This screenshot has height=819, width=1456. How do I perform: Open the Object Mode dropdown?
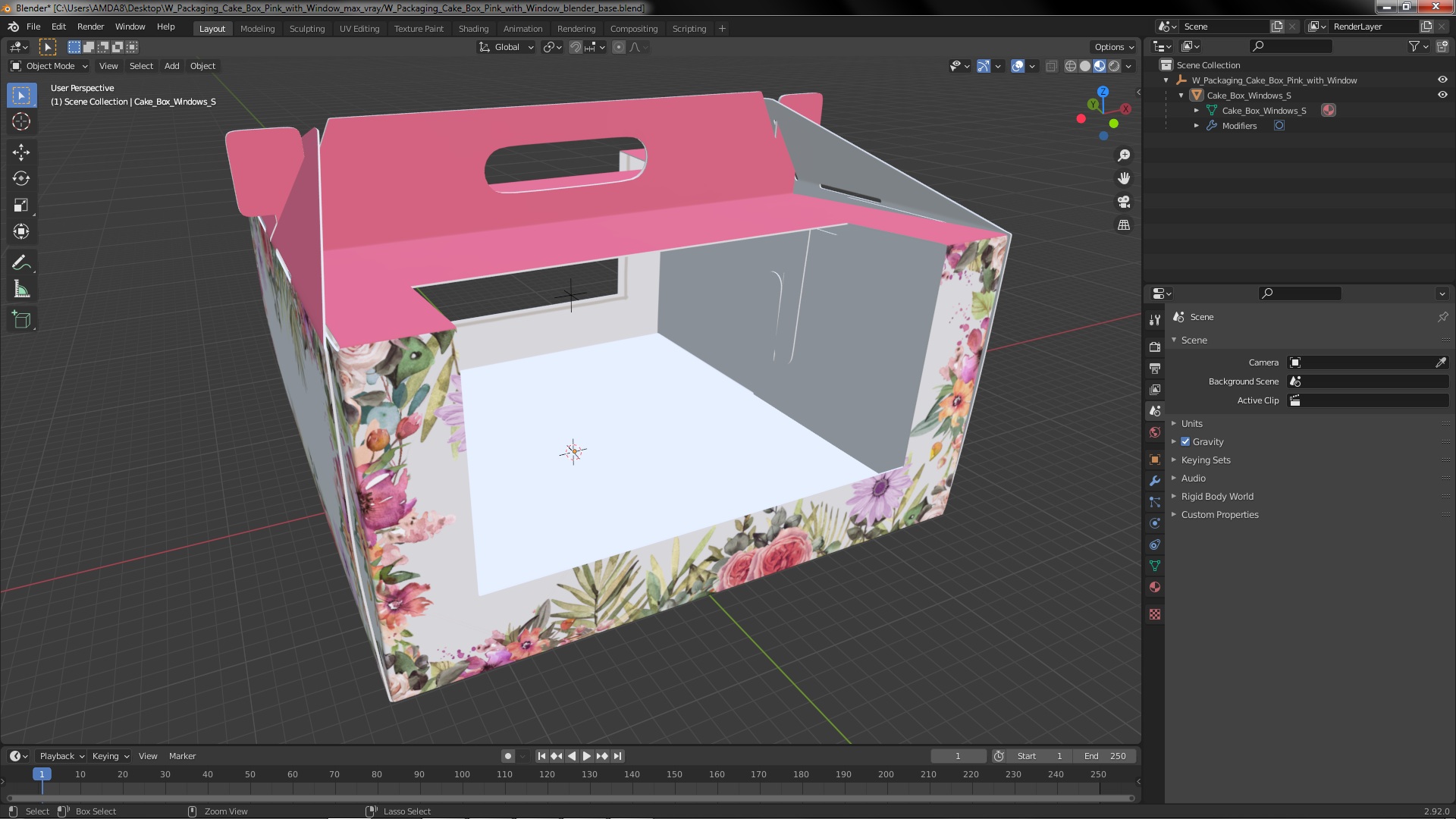coord(49,66)
